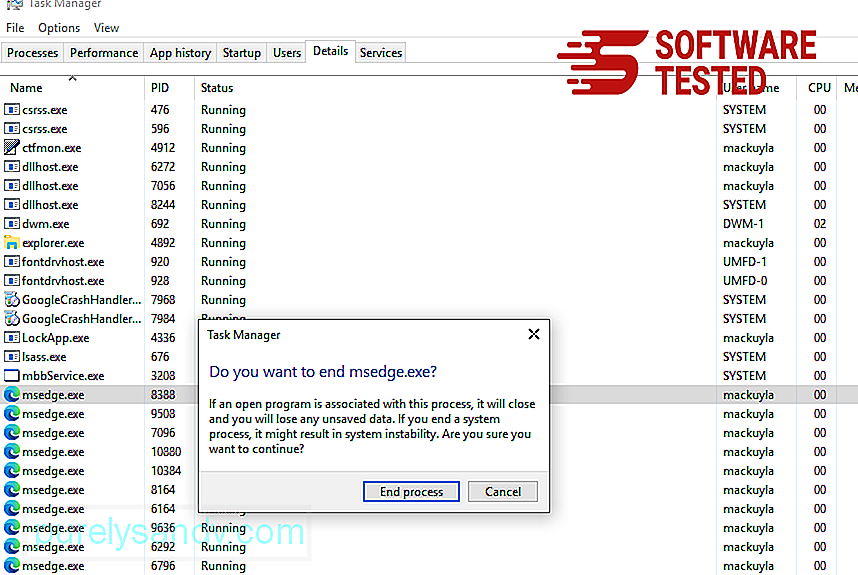Click PID 3208 cell
858x575 pixels.
(163, 376)
